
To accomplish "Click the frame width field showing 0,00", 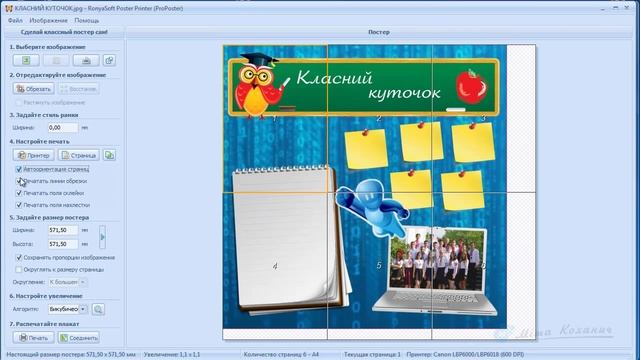I will pos(63,127).
